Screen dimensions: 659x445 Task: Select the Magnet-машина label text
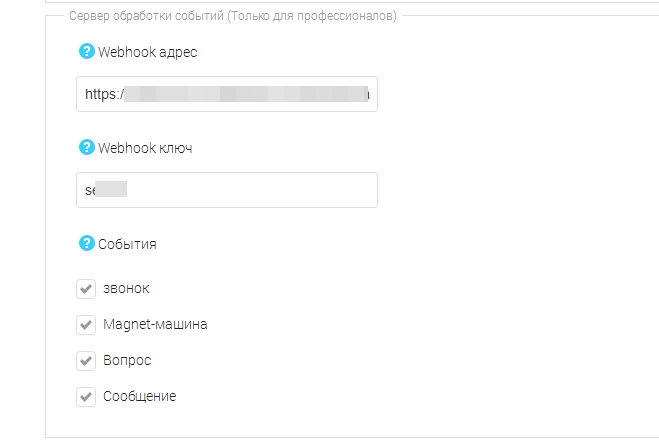pos(155,325)
